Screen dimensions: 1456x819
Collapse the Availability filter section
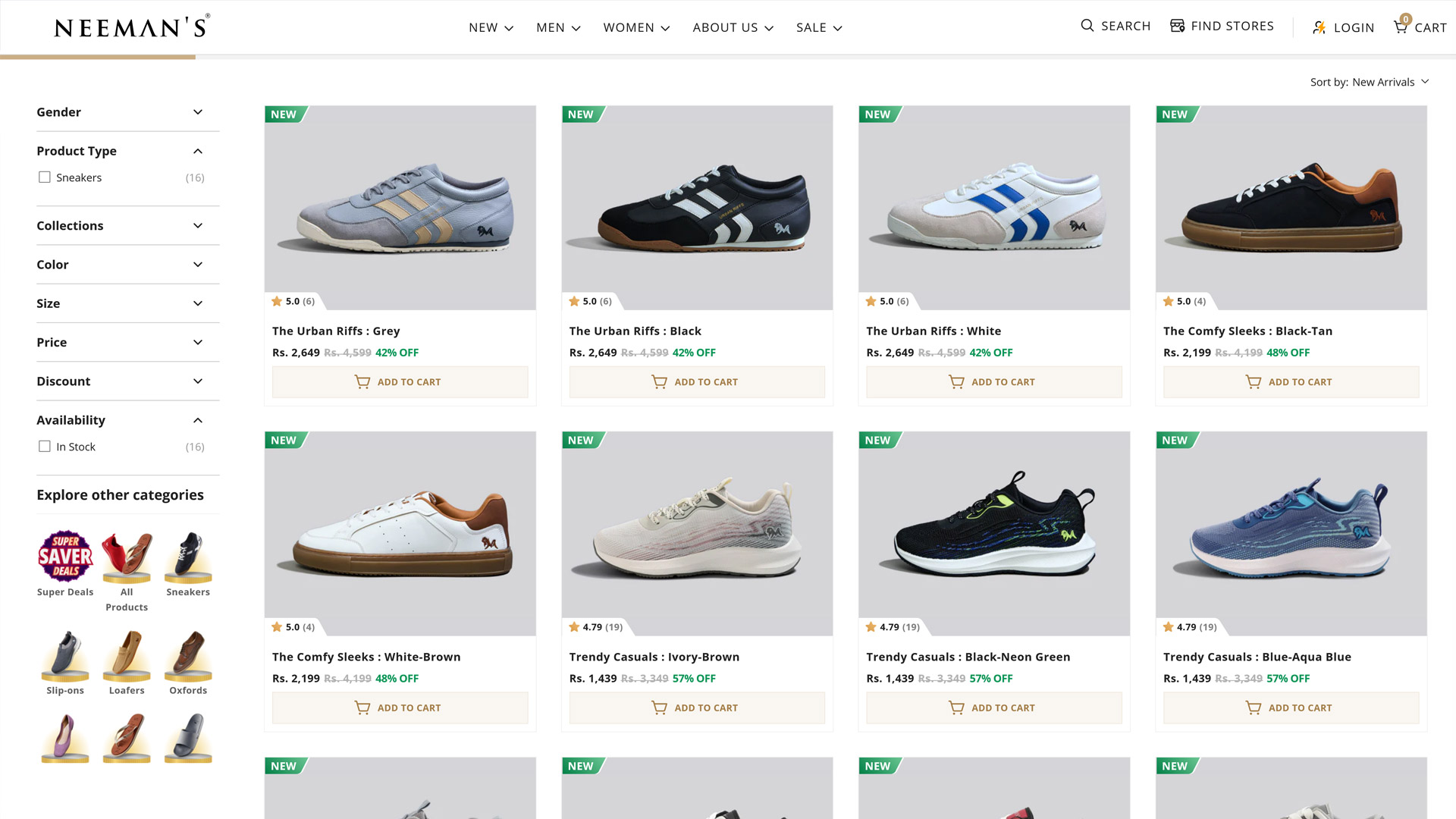coord(198,420)
